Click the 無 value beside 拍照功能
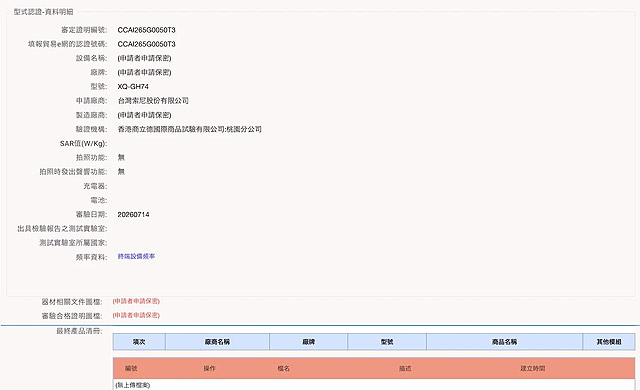Viewport: 640px width, 390px height. point(121,157)
